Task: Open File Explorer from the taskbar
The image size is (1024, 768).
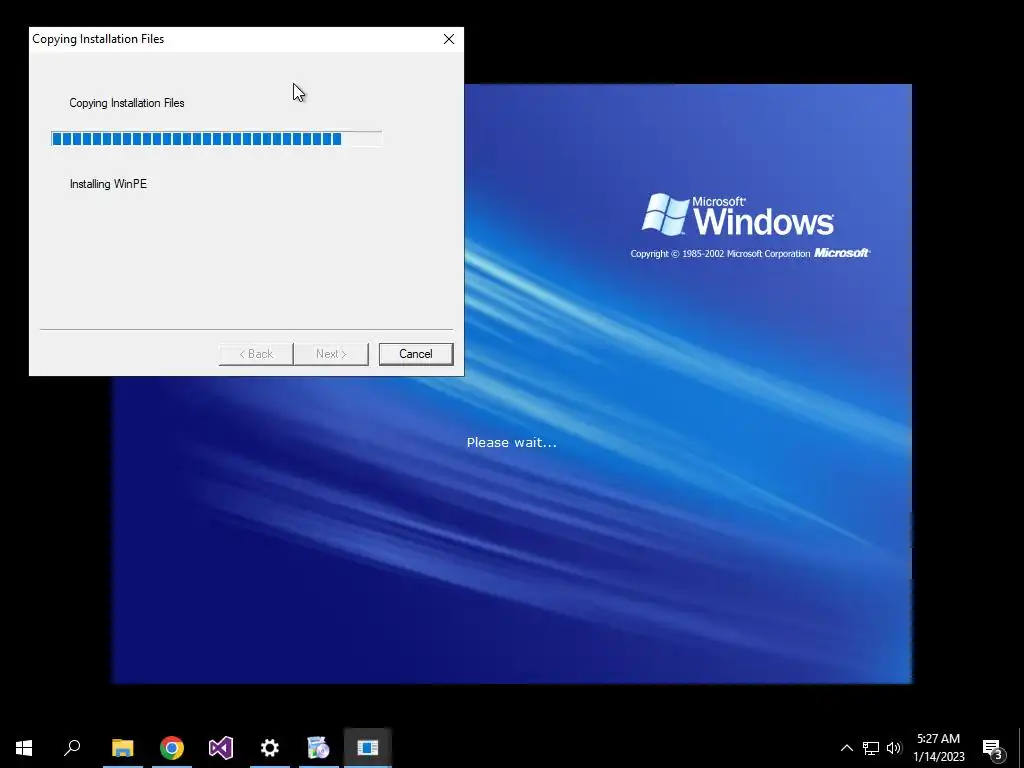Action: tap(123, 748)
